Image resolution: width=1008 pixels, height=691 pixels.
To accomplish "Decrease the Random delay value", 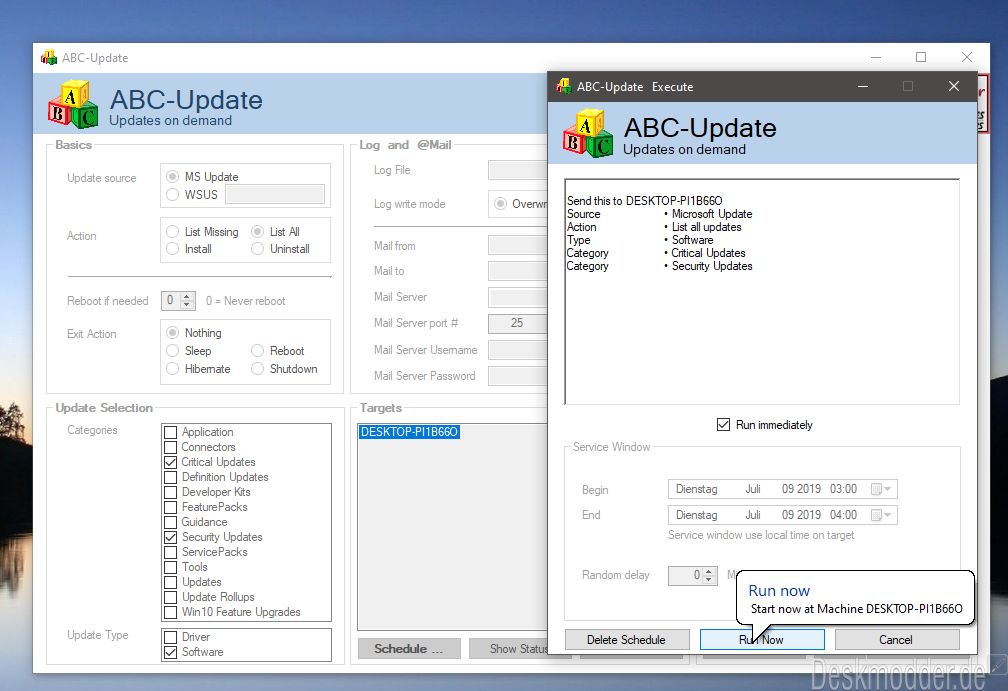I will pyautogui.click(x=709, y=579).
